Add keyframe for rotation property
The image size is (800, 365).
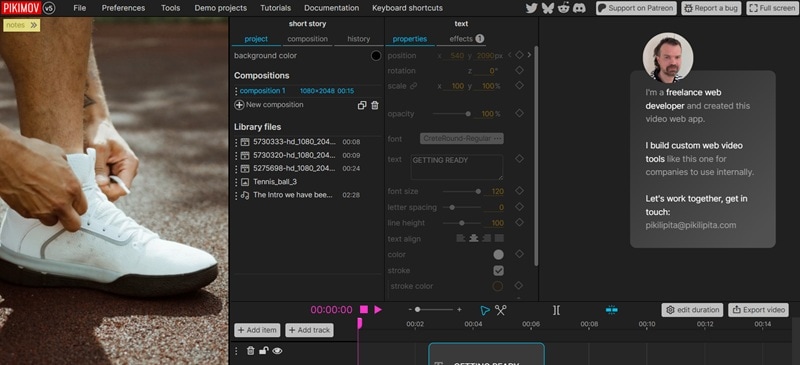point(519,70)
